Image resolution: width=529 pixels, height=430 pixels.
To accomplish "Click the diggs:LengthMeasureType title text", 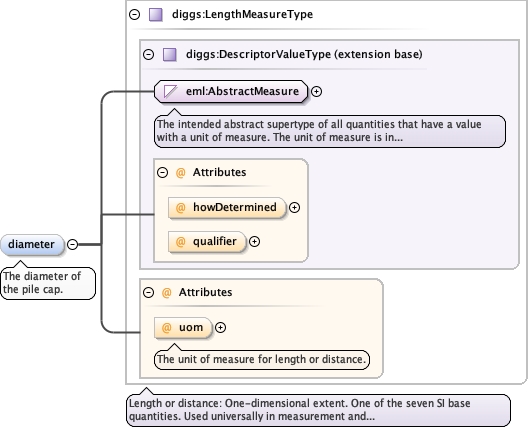I will point(242,15).
